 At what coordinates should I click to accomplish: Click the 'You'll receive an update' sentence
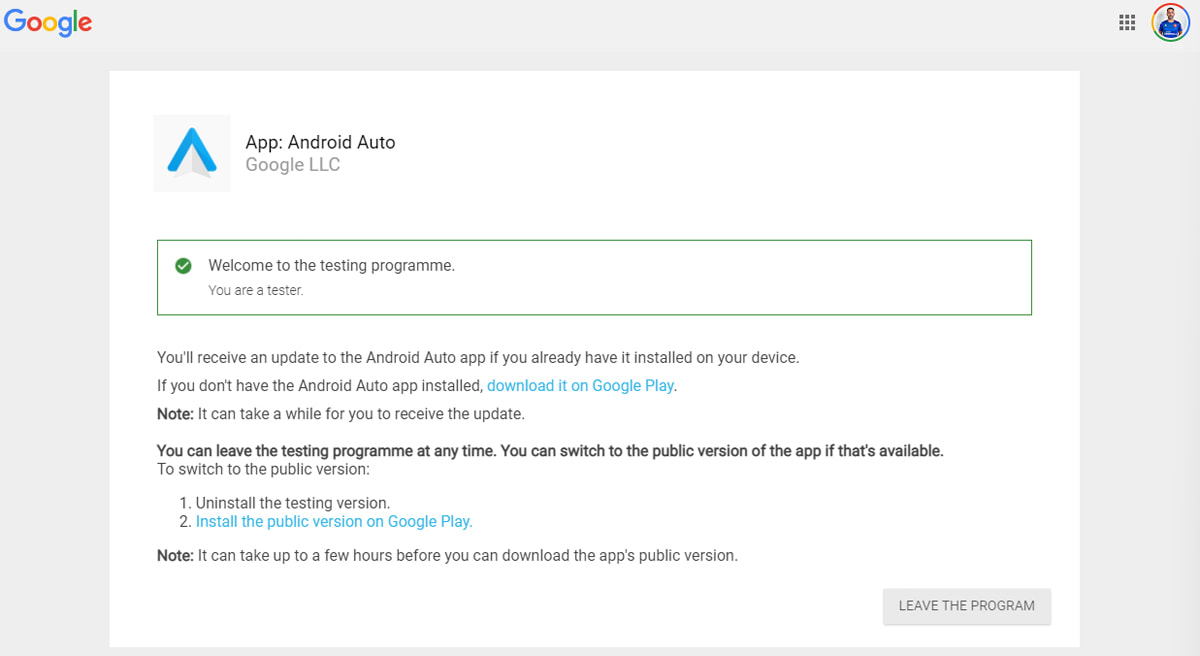pyautogui.click(x=478, y=358)
